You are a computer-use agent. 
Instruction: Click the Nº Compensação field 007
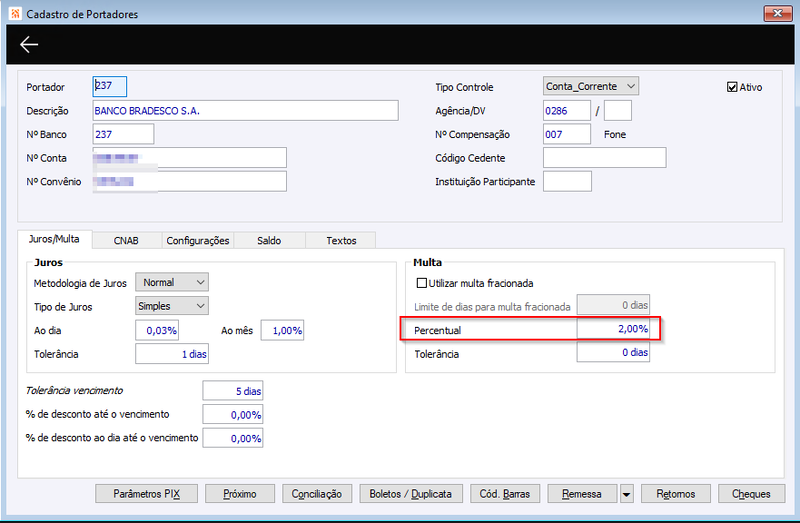tap(567, 134)
